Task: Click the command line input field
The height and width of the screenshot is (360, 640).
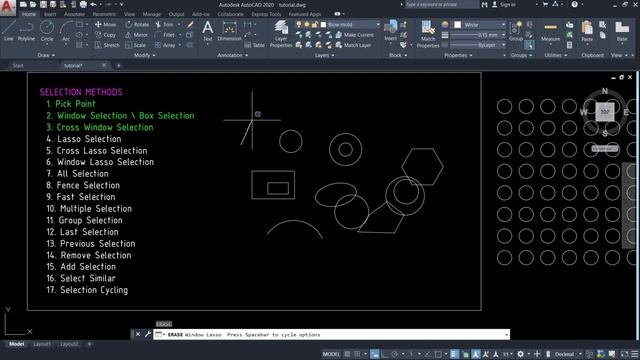Action: (331, 335)
